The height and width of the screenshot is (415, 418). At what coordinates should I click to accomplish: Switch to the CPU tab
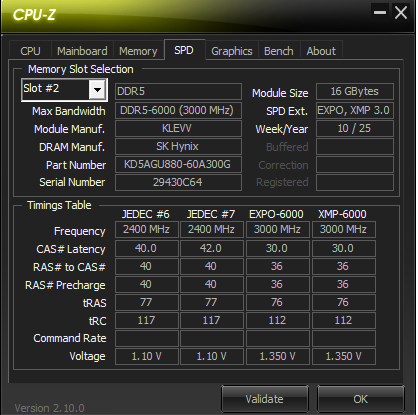[x=30, y=51]
